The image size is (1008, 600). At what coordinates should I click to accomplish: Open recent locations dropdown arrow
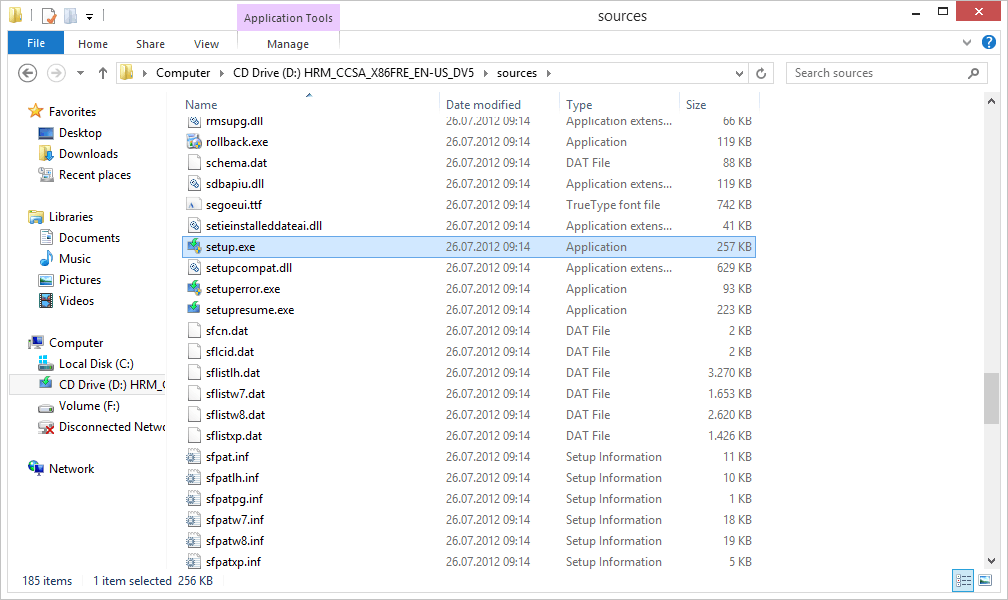[x=80, y=73]
